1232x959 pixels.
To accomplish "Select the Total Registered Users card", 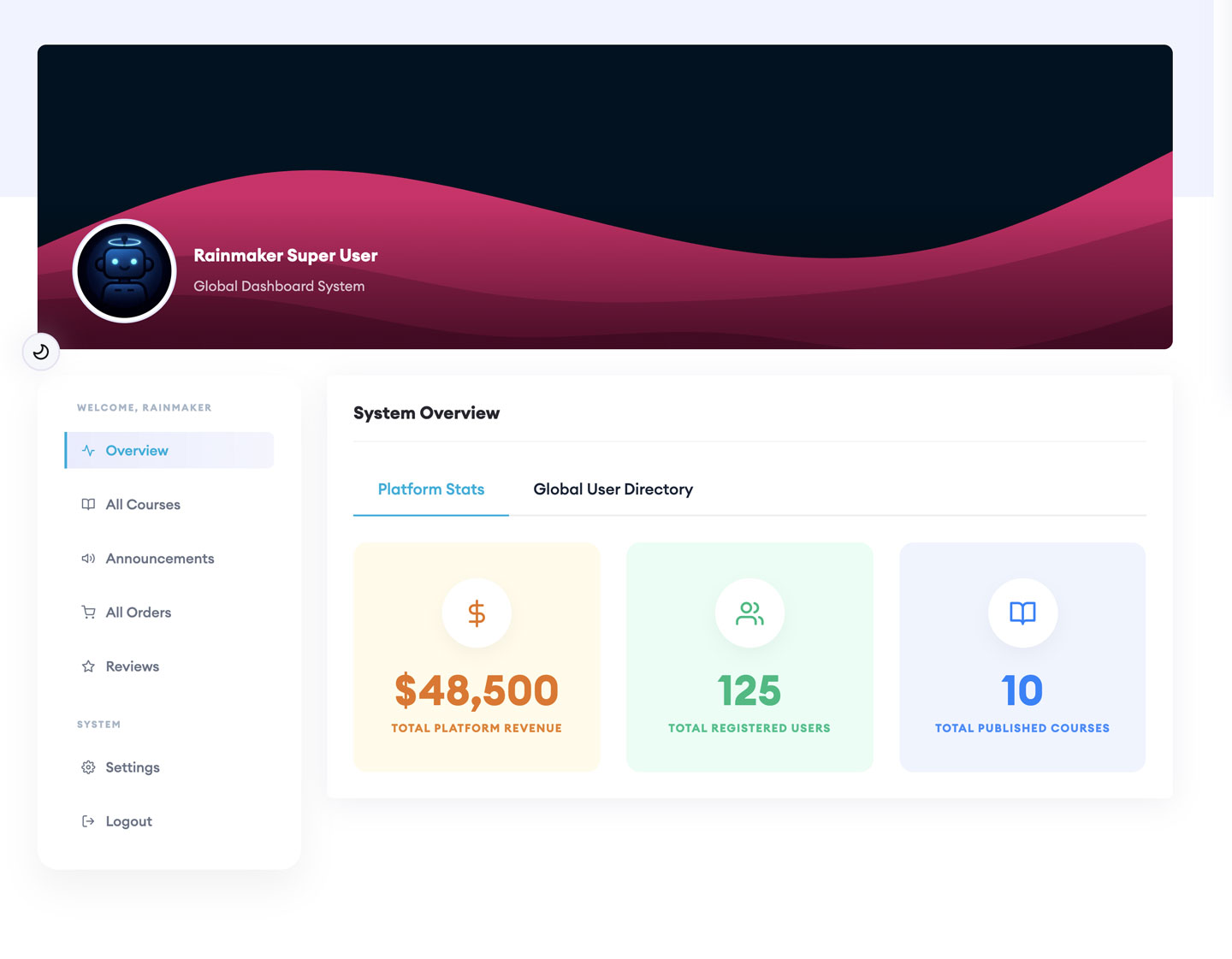I will [749, 657].
